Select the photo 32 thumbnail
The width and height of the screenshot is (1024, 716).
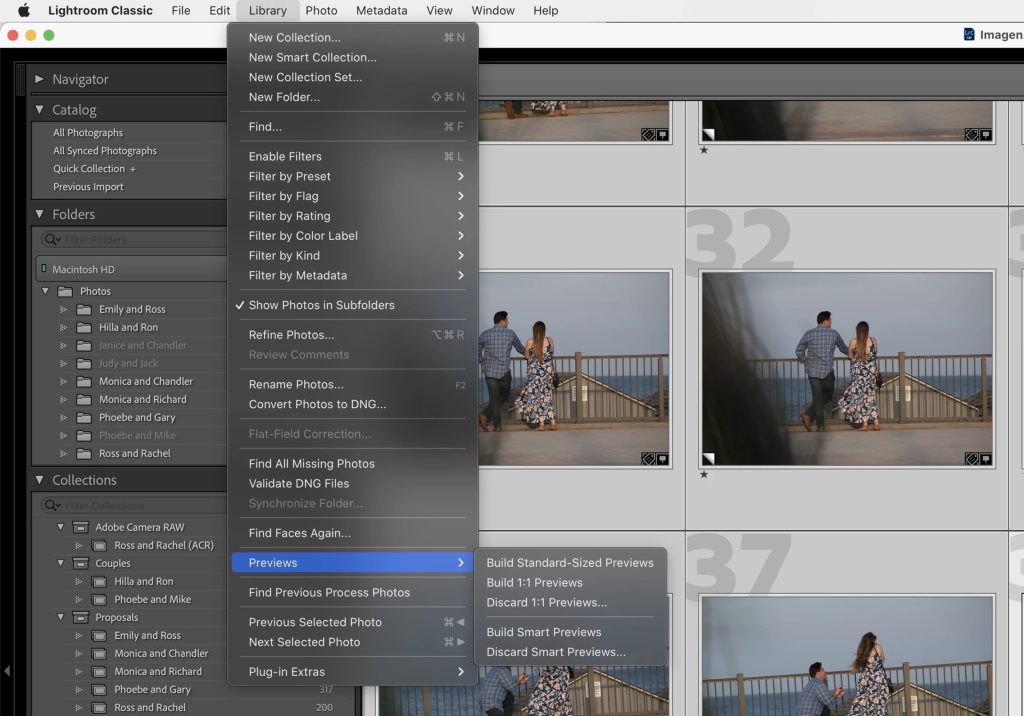(847, 370)
